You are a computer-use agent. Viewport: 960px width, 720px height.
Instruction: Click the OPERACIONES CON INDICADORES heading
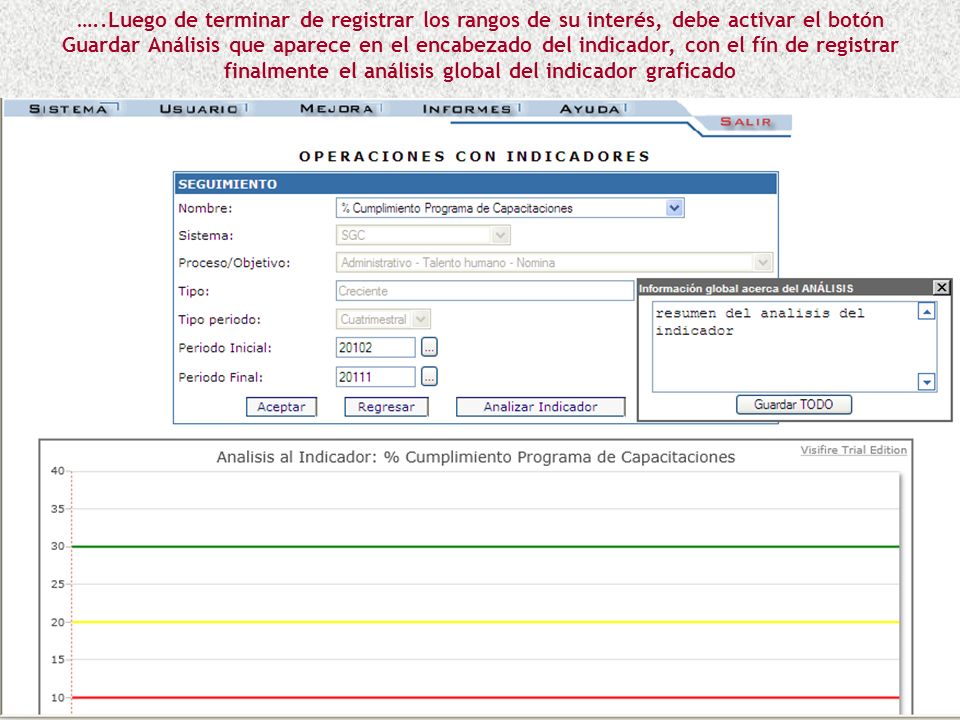point(474,156)
